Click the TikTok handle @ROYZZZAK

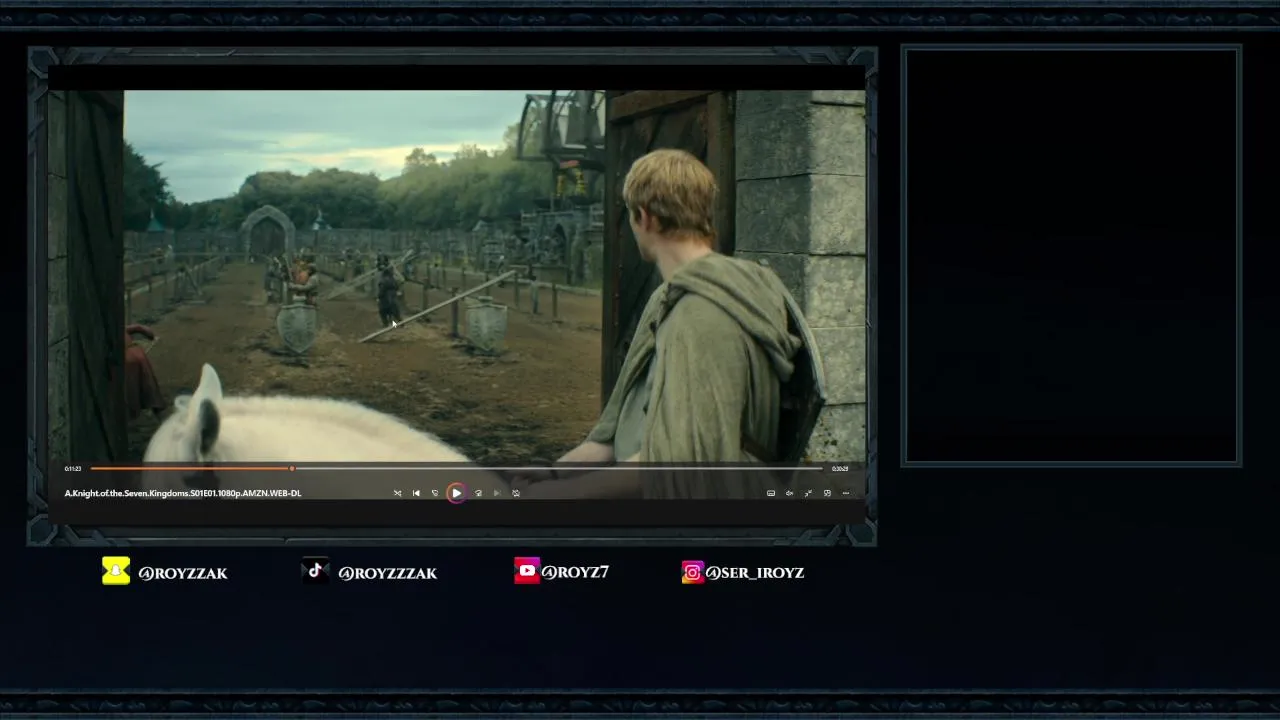(x=388, y=573)
